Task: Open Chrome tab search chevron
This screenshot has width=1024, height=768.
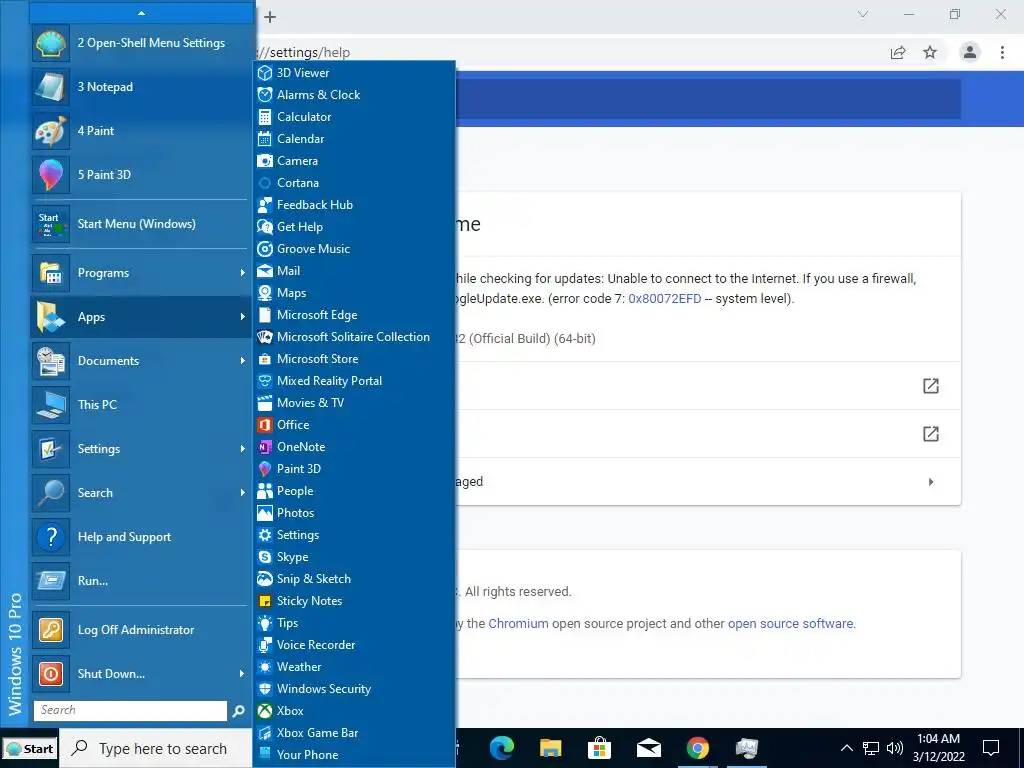Action: (863, 14)
